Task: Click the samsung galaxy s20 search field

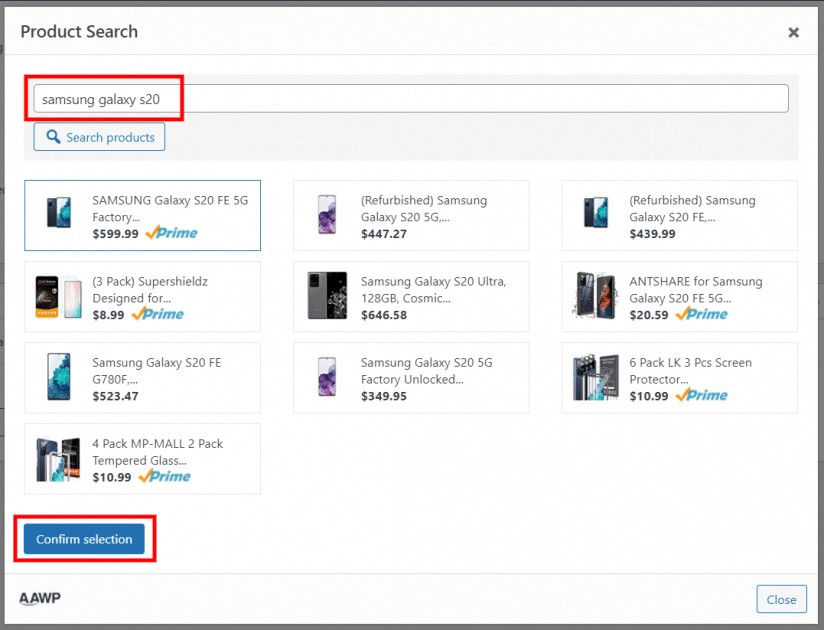Action: (411, 99)
